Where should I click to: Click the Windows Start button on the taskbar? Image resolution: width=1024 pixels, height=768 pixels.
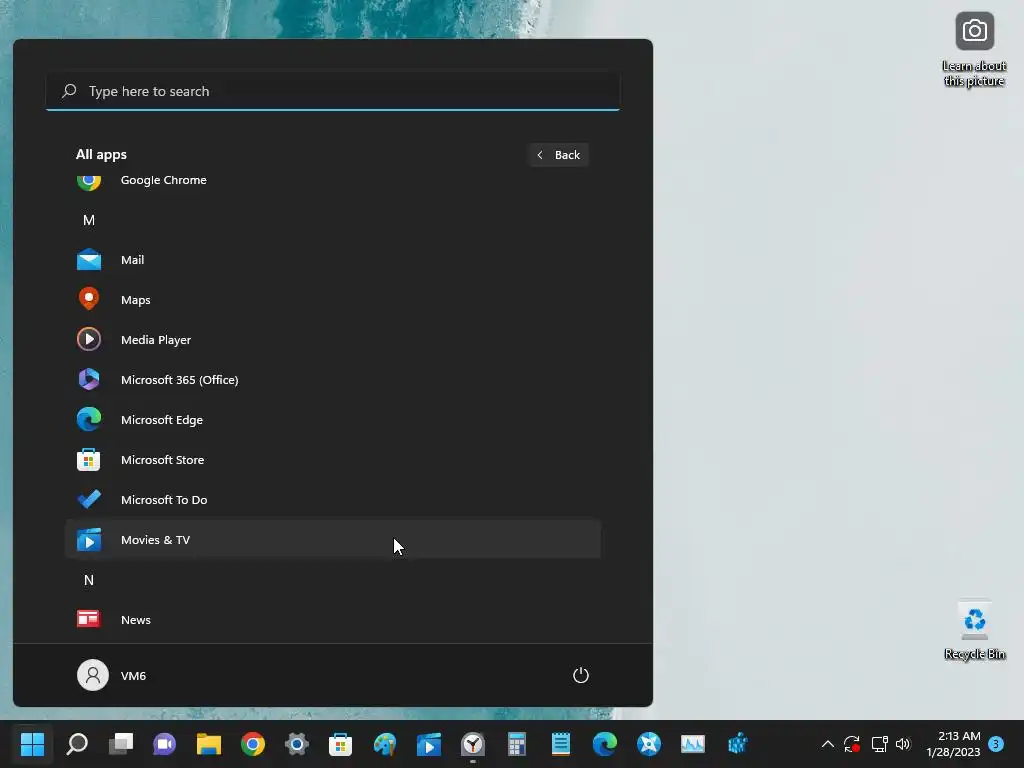(x=32, y=744)
